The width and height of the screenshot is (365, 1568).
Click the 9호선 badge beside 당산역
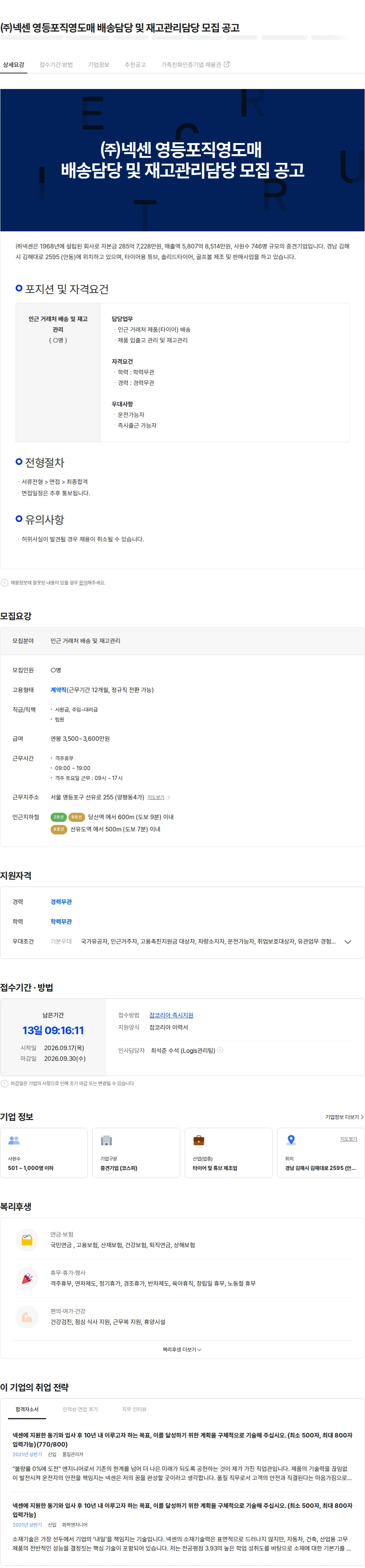coord(77,817)
